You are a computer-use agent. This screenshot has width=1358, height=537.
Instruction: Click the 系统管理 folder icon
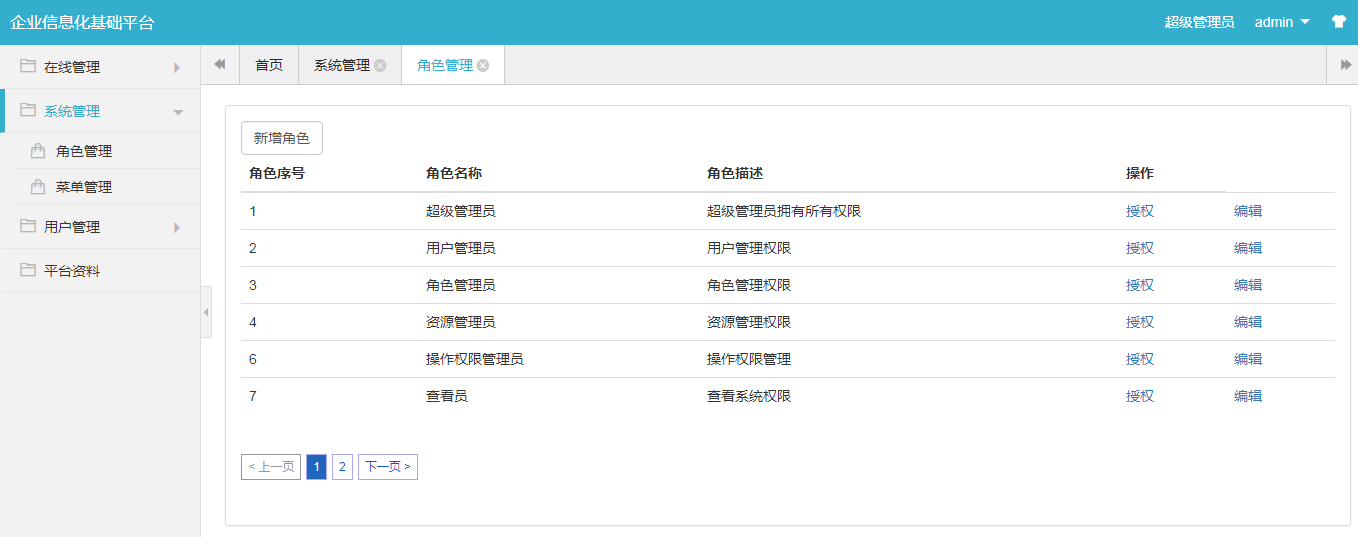click(28, 110)
